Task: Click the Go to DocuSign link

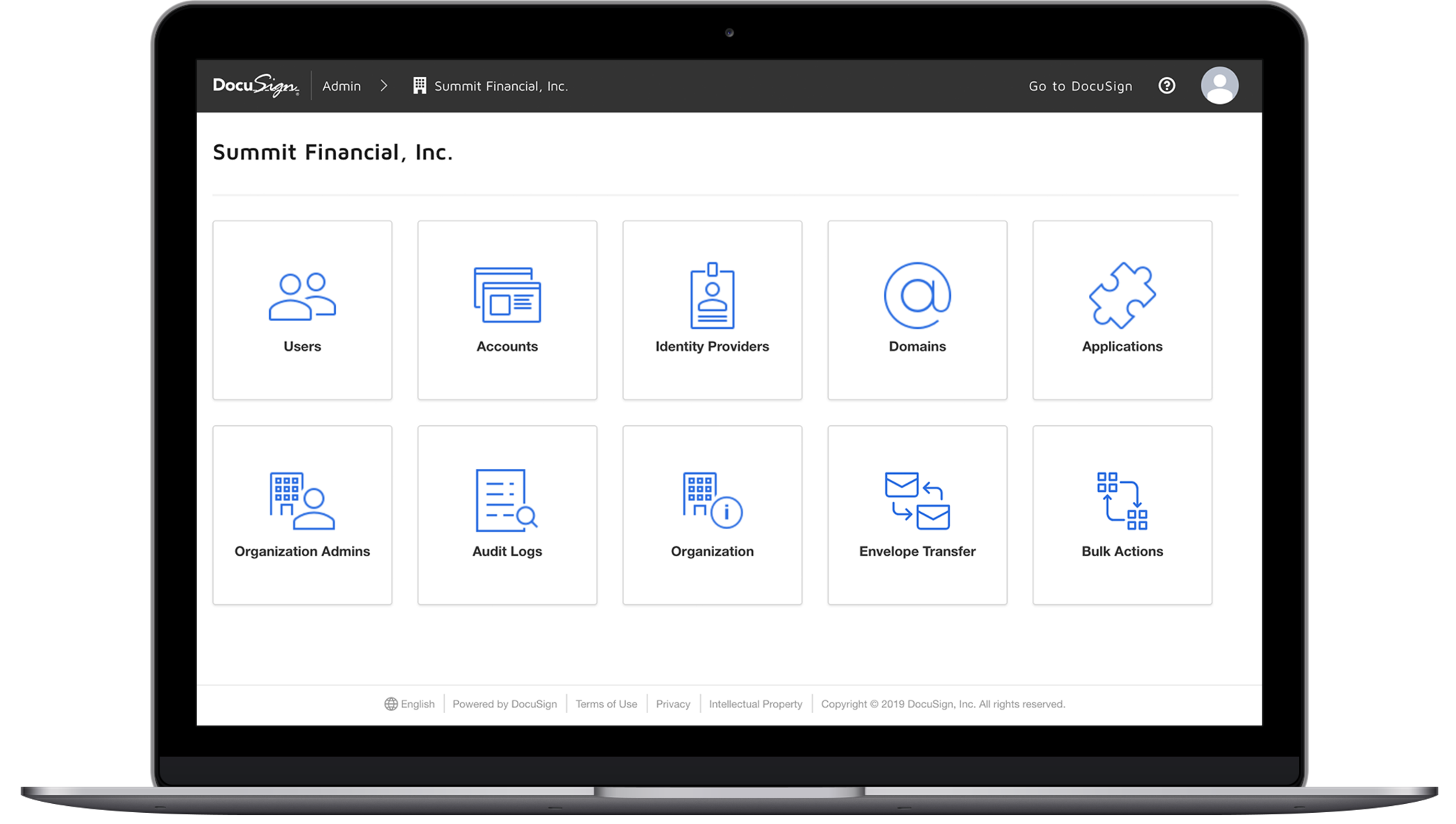Action: [x=1080, y=85]
